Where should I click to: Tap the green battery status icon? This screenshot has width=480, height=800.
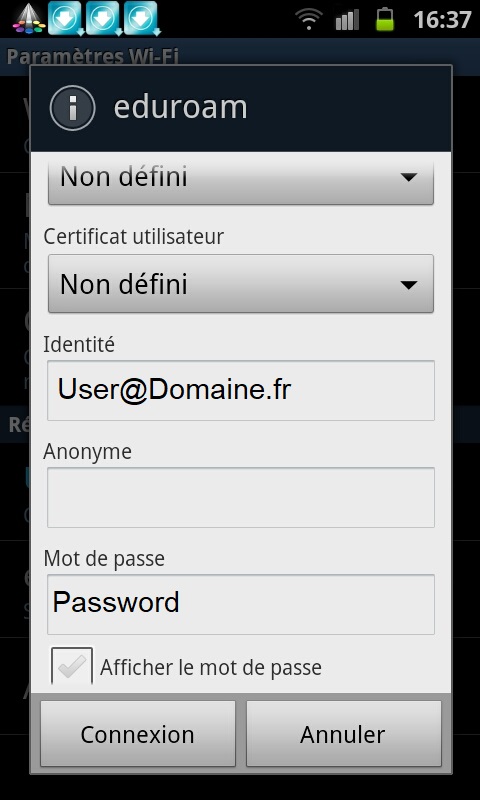point(385,19)
